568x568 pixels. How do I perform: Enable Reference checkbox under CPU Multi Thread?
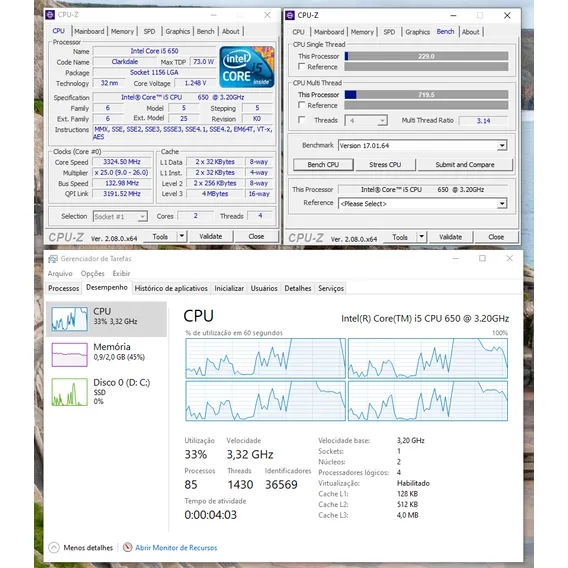pyautogui.click(x=301, y=105)
